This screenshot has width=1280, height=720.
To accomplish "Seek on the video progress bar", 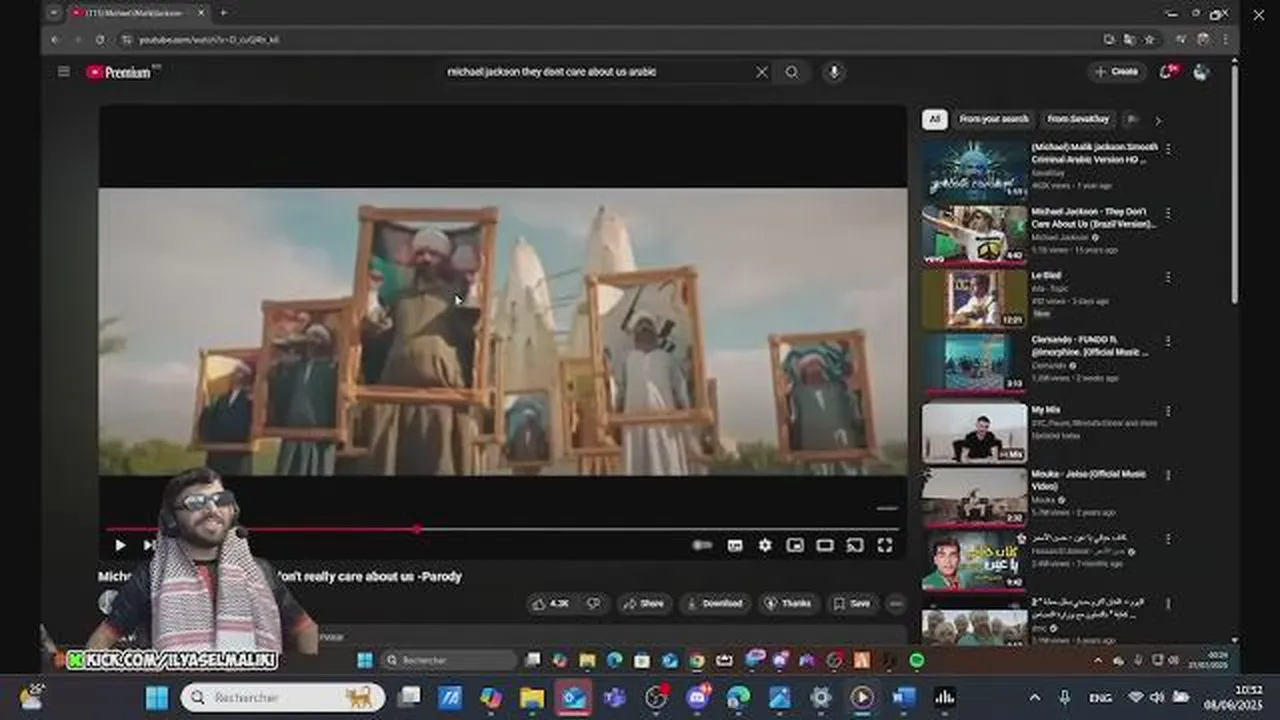I will (x=502, y=528).
